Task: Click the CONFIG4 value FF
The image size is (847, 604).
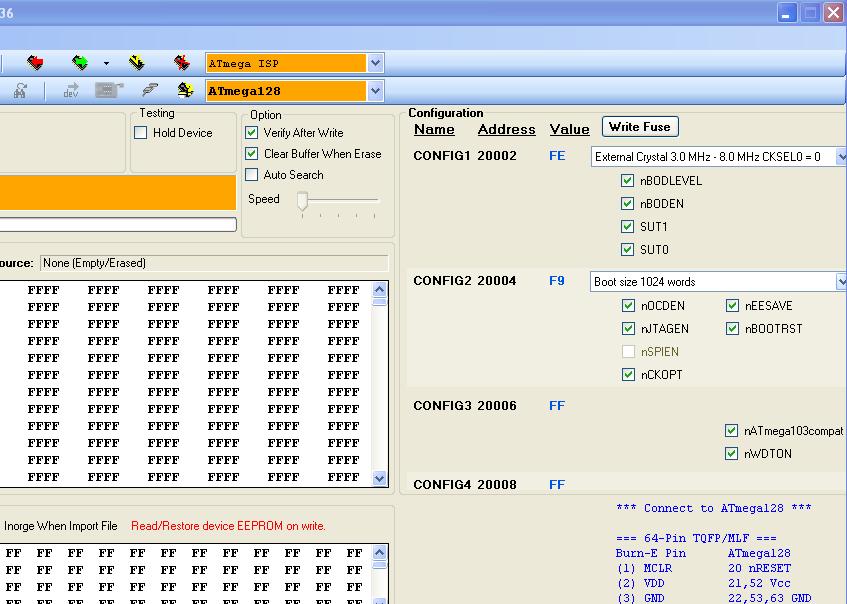Action: tap(557, 485)
